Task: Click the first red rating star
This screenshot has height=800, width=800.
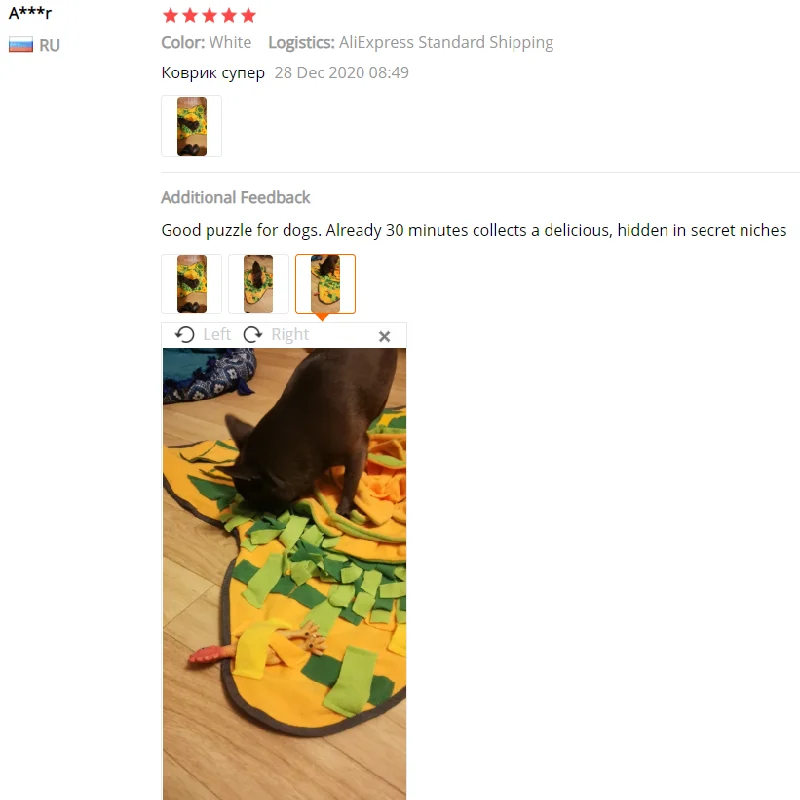Action: pyautogui.click(x=170, y=16)
